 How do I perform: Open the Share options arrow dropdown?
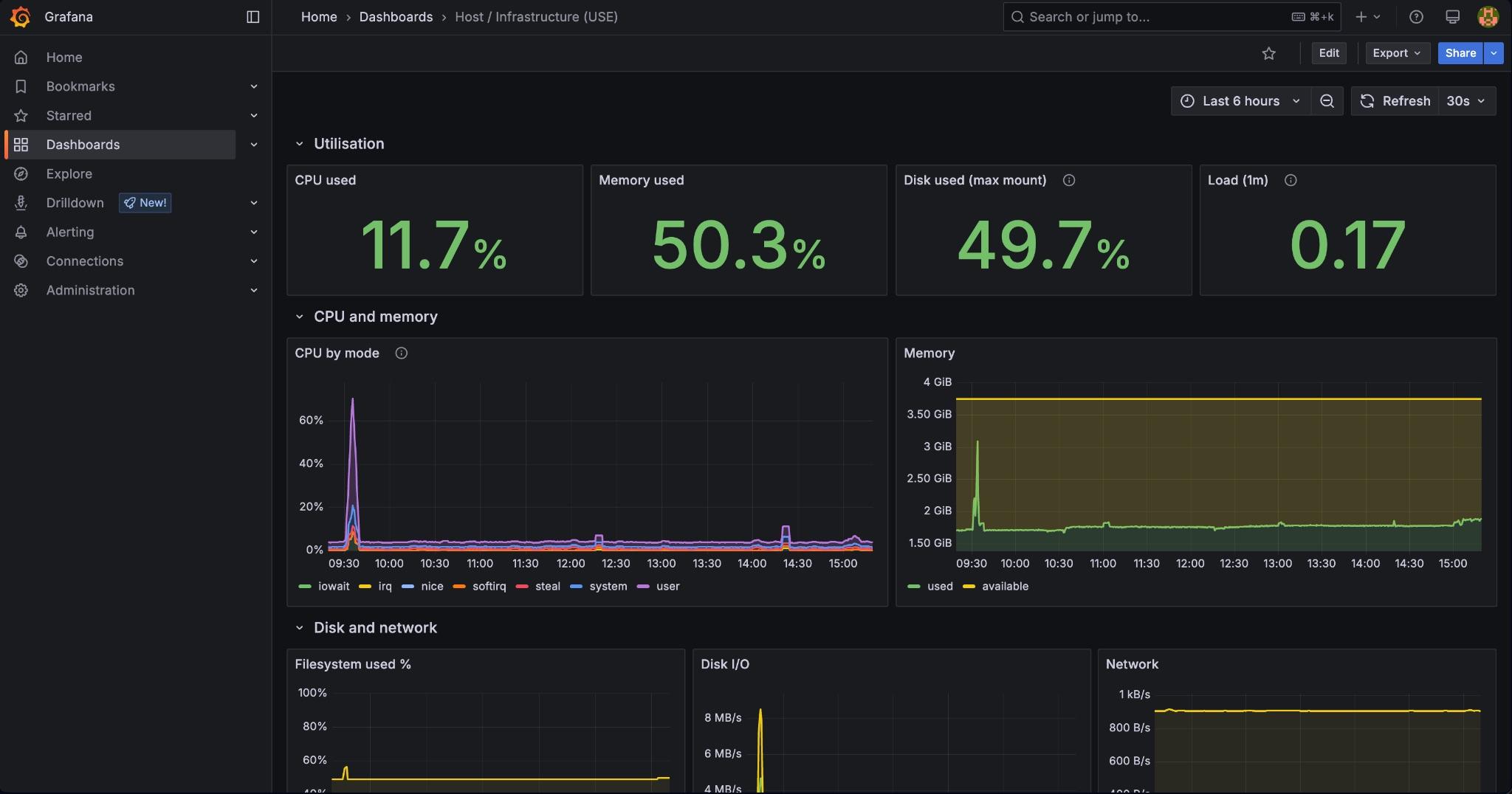tap(1494, 53)
